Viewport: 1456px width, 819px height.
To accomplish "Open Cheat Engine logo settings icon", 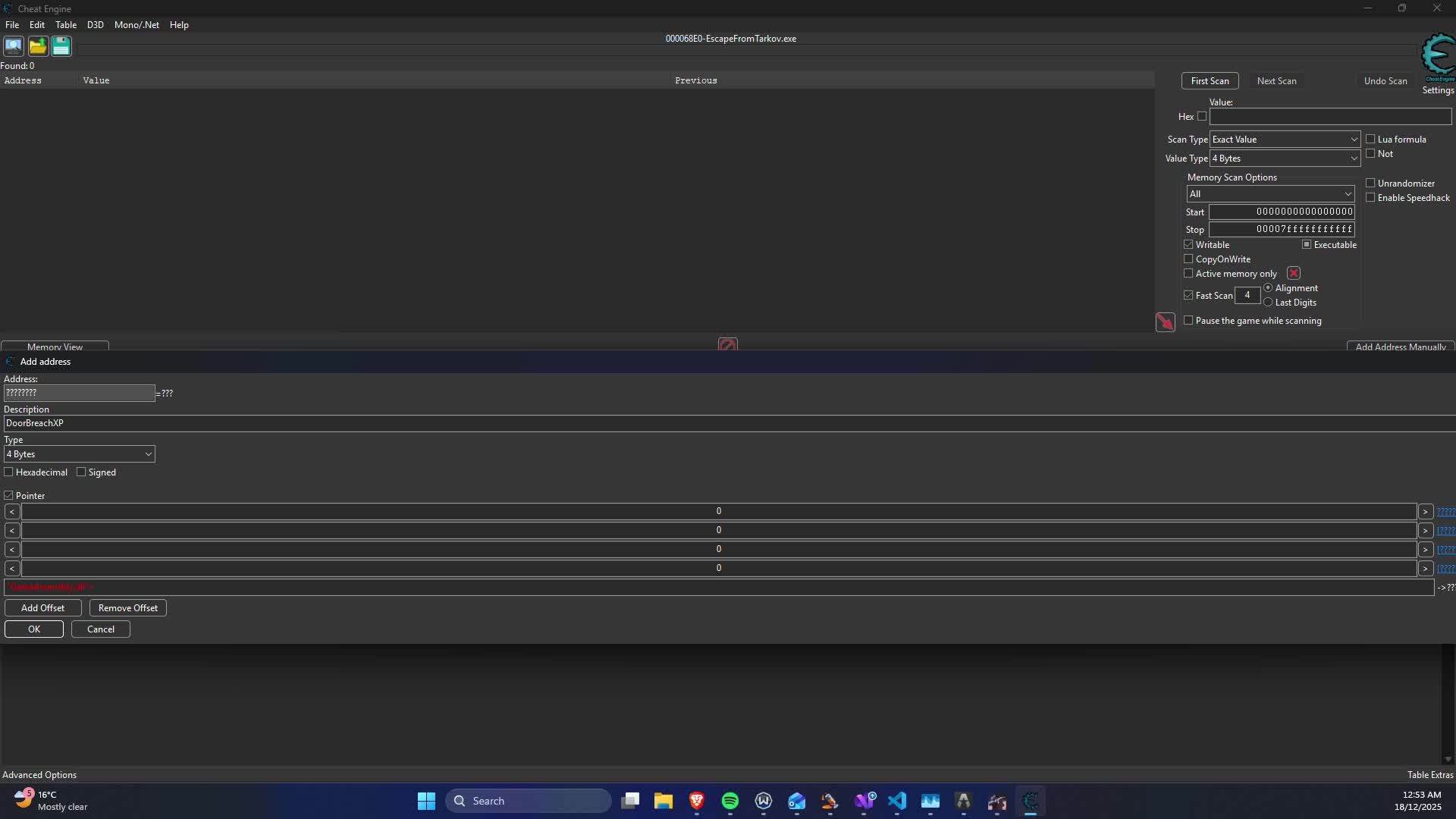I will [x=1438, y=59].
